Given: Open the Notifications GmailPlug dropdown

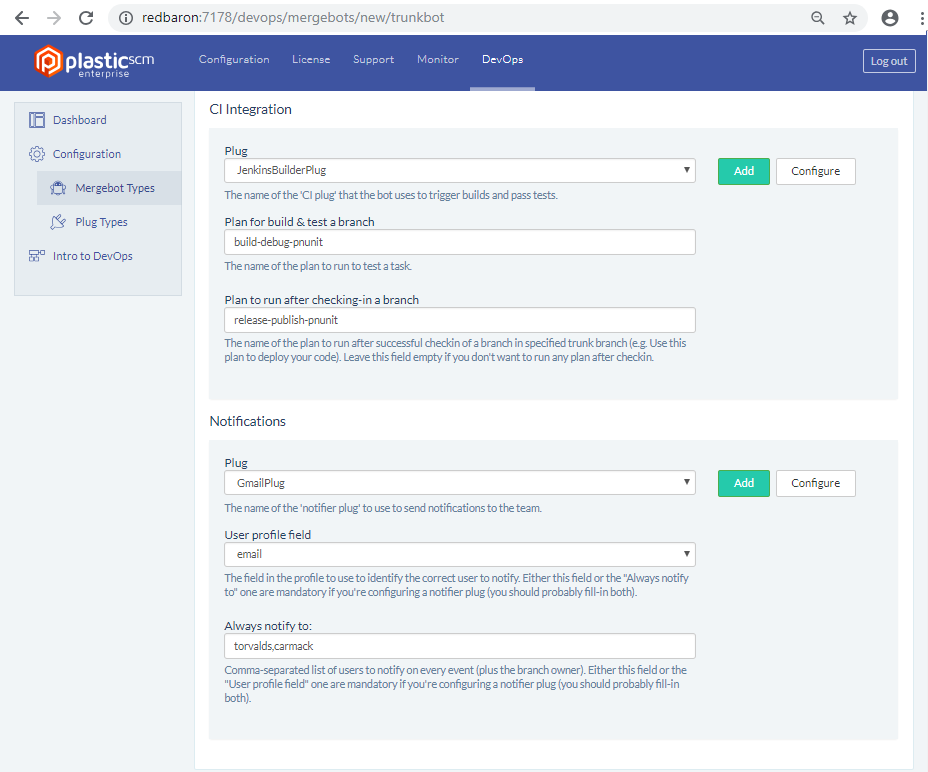Looking at the screenshot, I should (x=460, y=482).
